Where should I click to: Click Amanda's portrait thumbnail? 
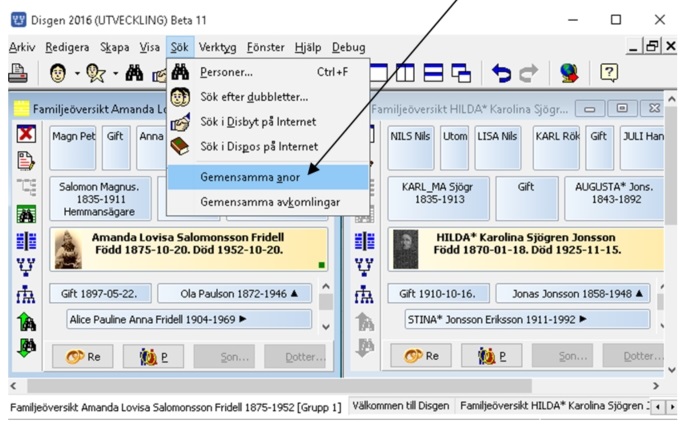point(68,249)
